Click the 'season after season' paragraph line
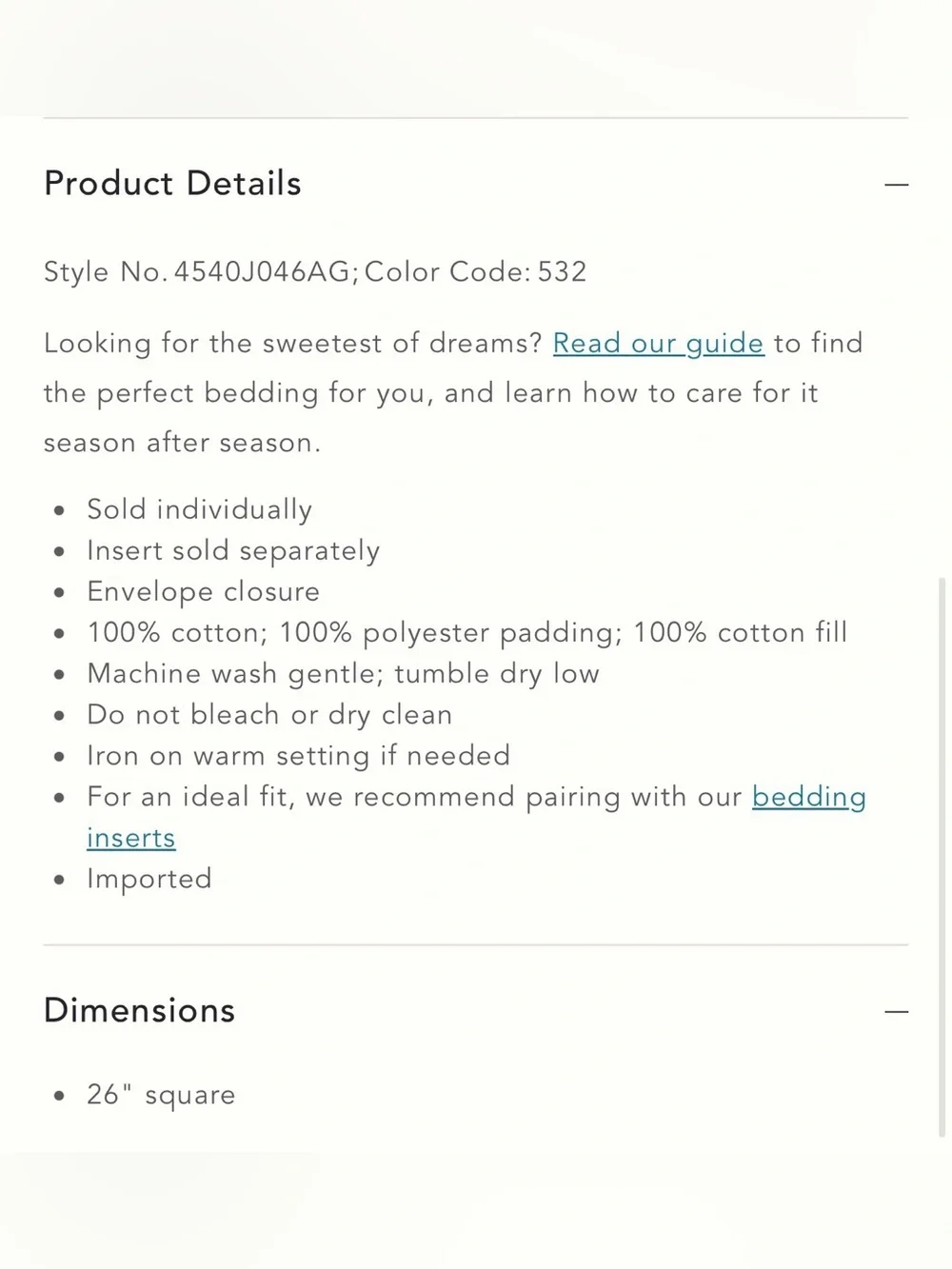Screen dimensions: 952x1269 click(182, 444)
